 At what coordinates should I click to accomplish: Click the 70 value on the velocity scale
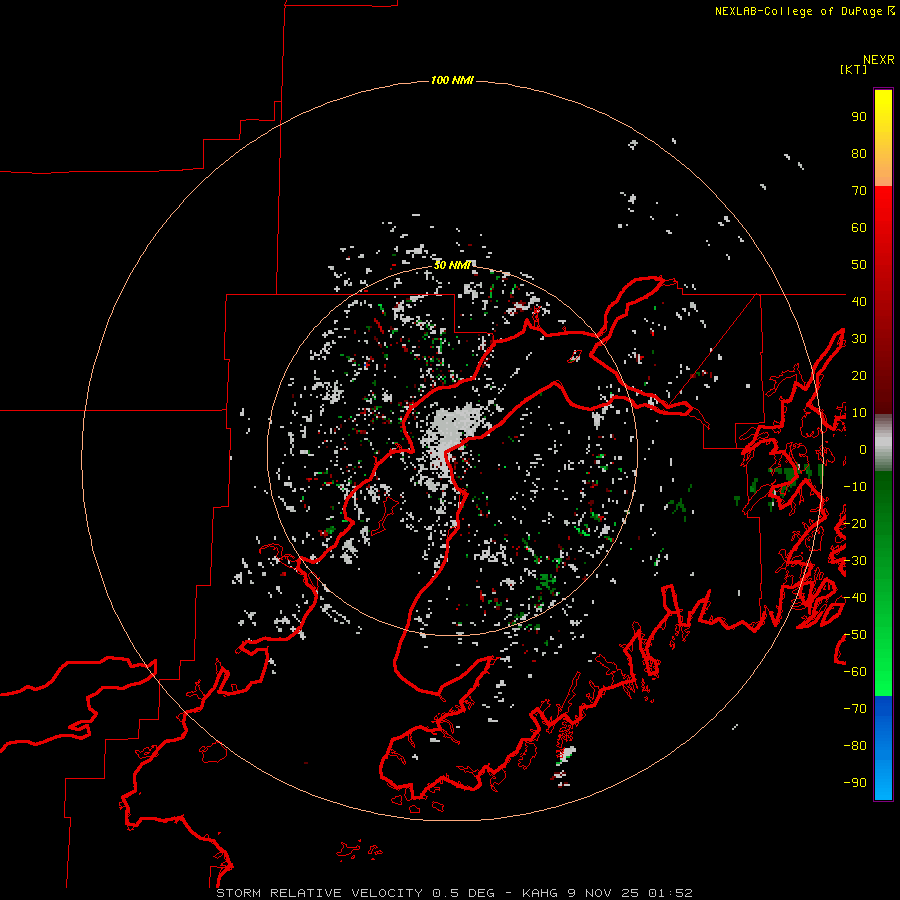859,191
